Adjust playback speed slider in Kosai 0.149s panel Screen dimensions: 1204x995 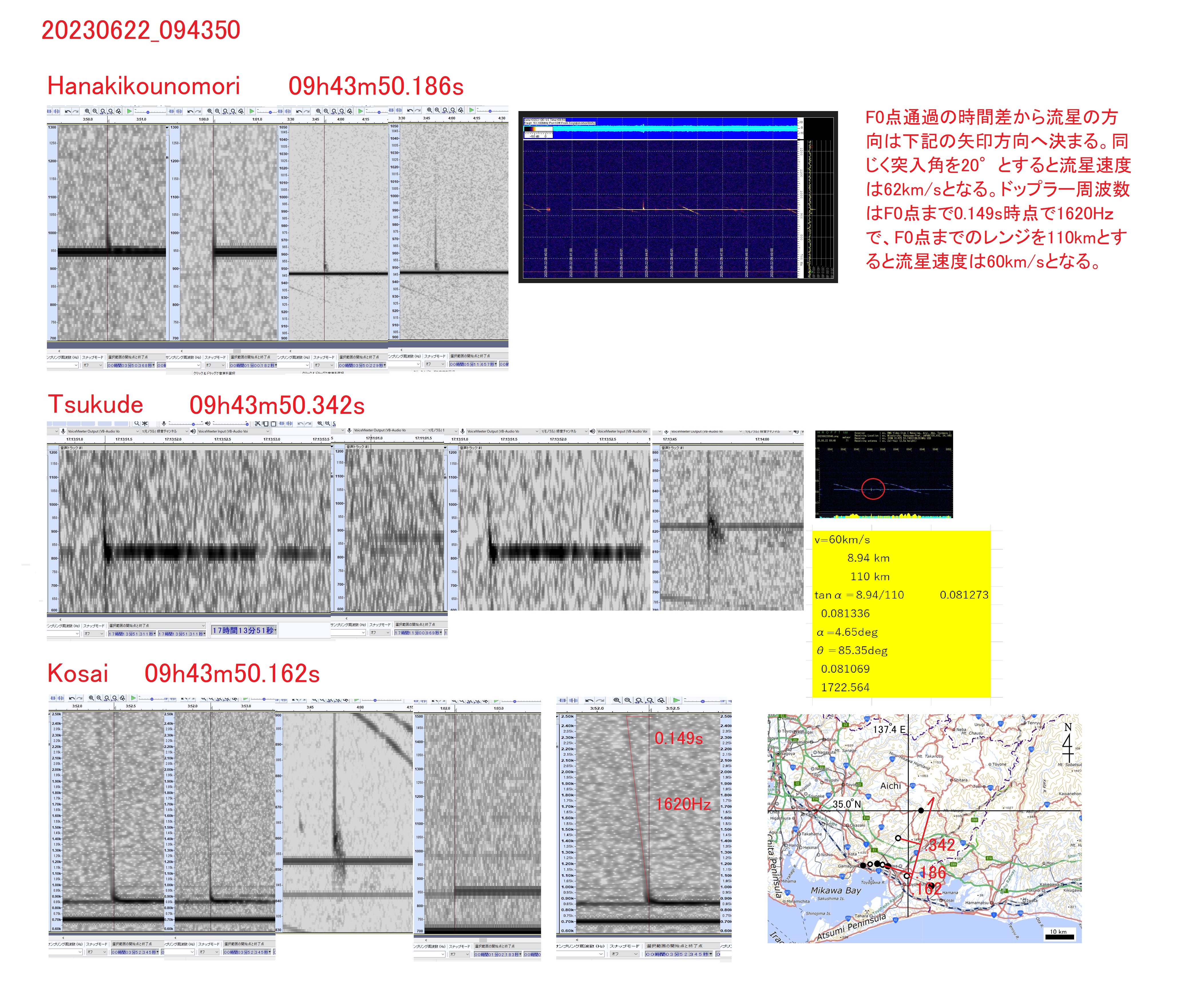click(x=703, y=702)
